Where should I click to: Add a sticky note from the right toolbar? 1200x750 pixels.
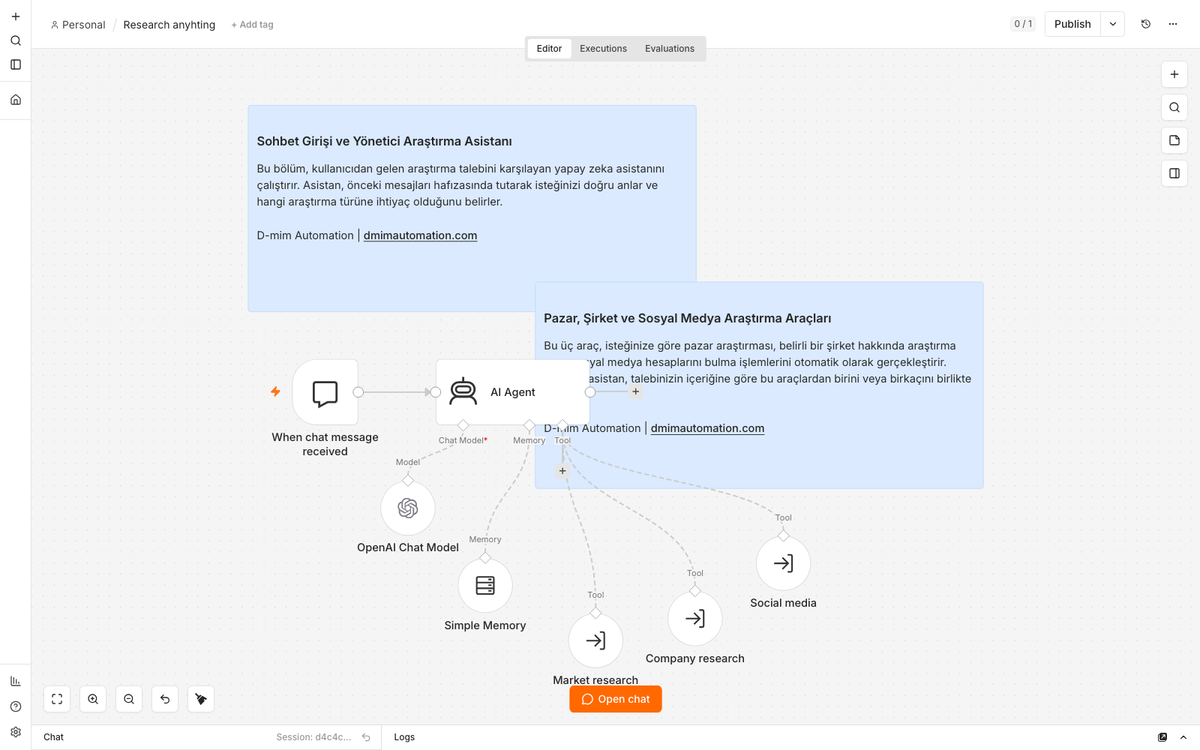coord(1174,140)
